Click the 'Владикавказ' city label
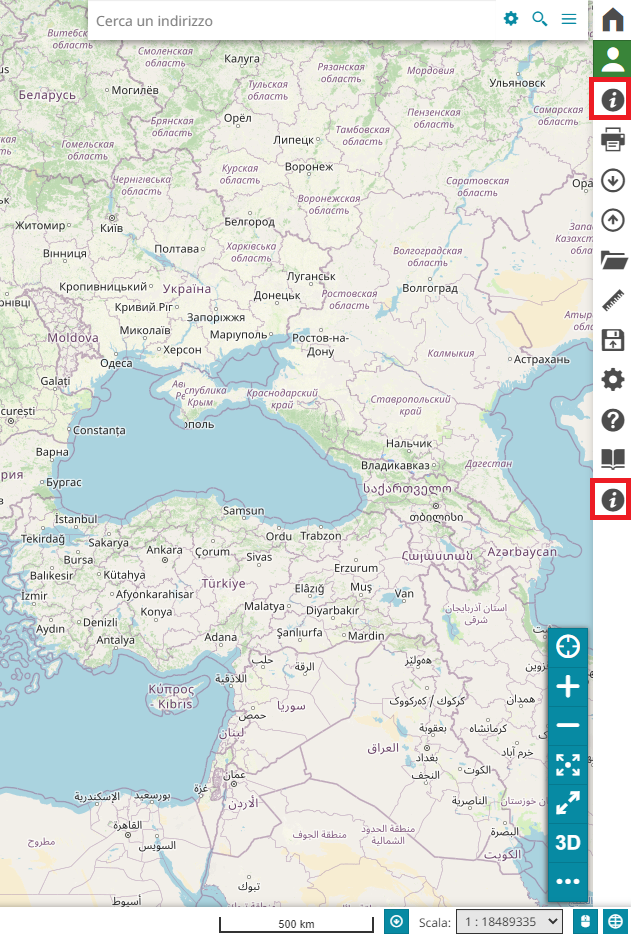The width and height of the screenshot is (631, 937). [395, 465]
